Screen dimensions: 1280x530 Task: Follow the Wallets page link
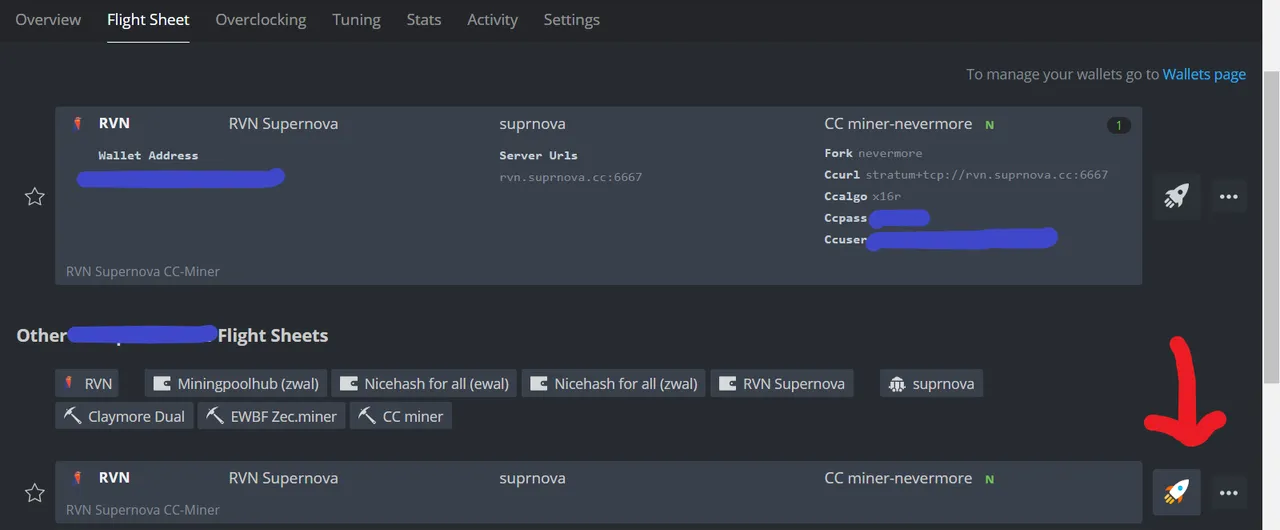(x=1204, y=74)
